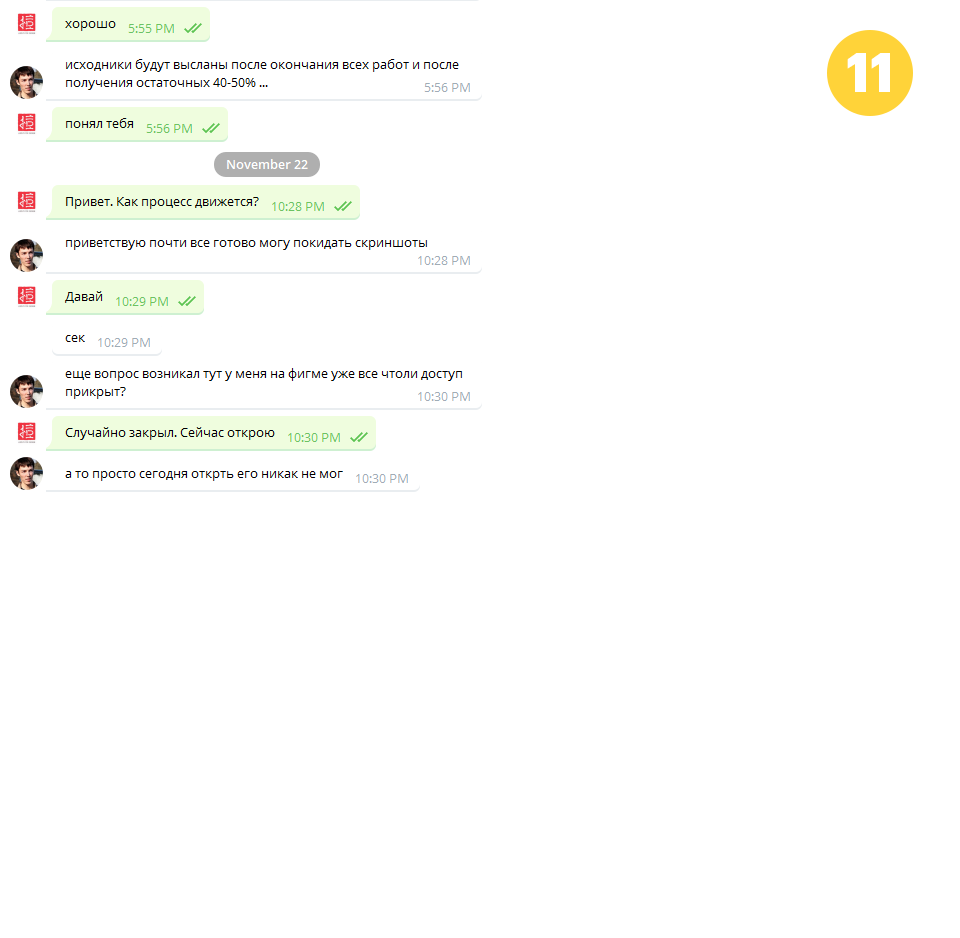Image resolution: width=960 pixels, height=938 pixels.
Task: Click red logo avatar beside "Привет. Как процесс движется?"
Action: click(x=26, y=202)
